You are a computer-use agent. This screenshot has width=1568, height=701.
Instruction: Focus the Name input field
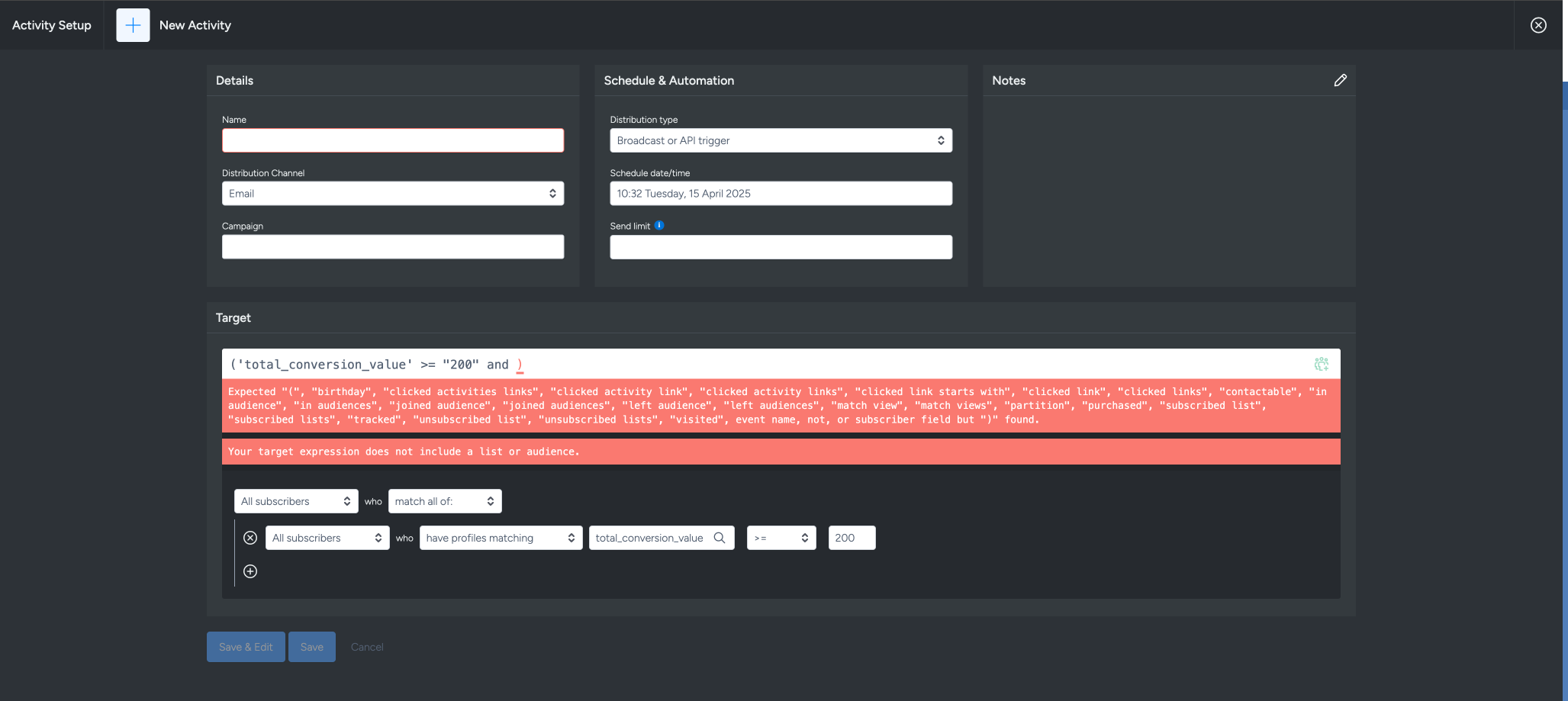392,140
